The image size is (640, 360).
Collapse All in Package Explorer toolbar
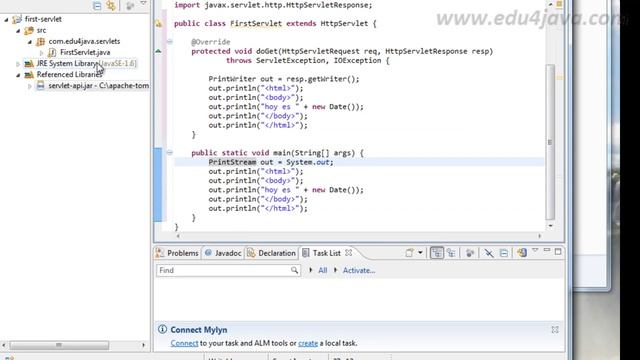97,5
